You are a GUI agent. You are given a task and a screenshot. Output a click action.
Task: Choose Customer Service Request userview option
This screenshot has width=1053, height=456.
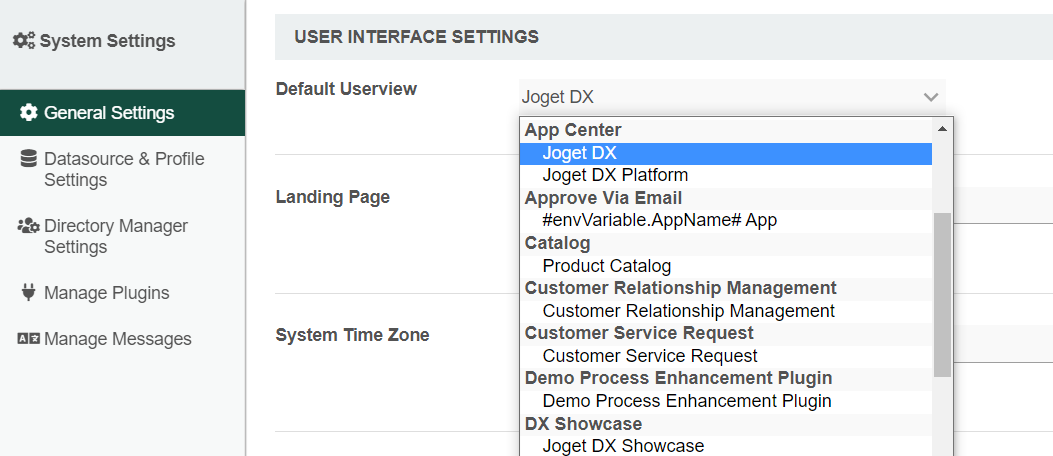coord(650,356)
